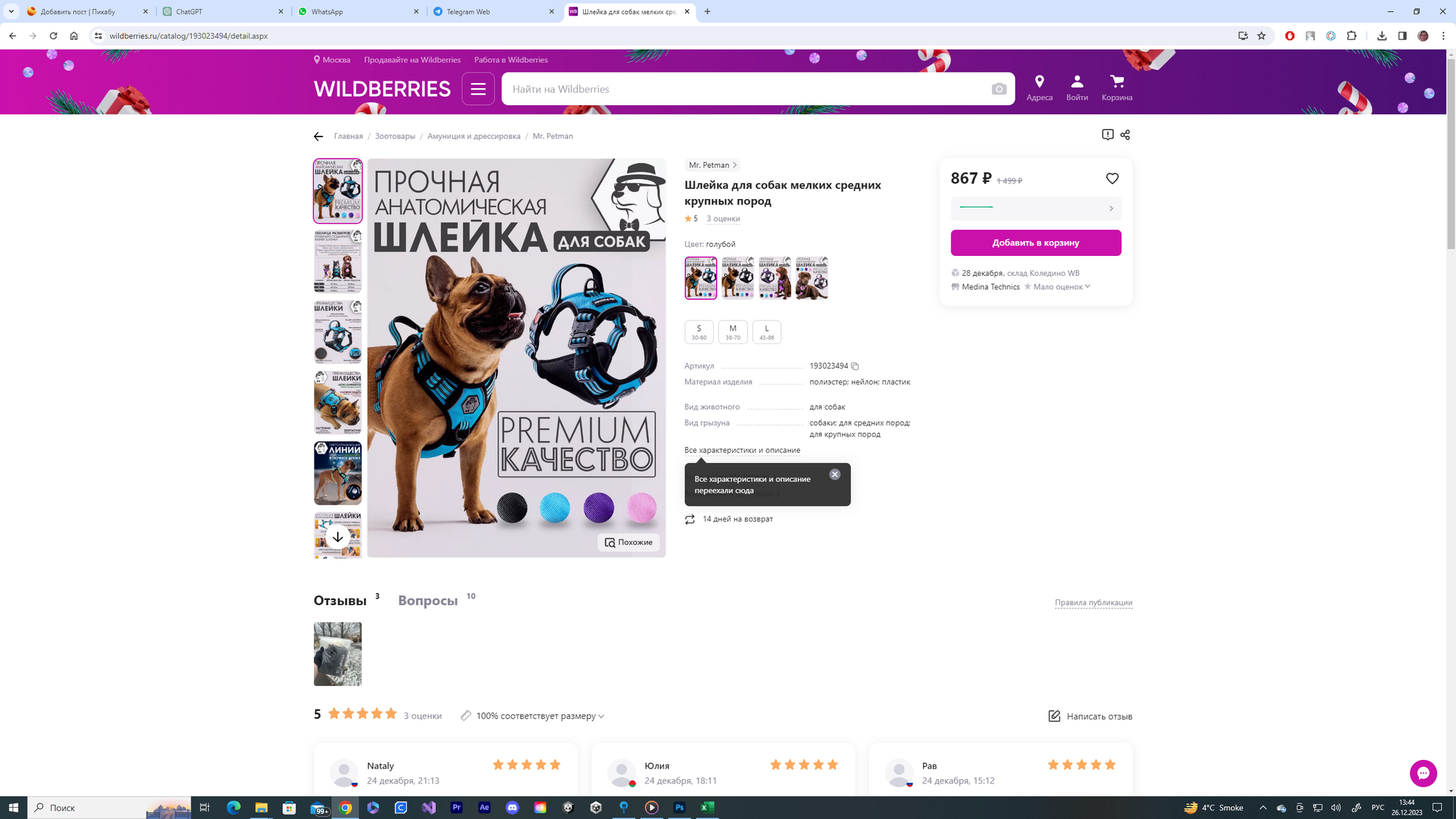Viewport: 1456px width, 819px height.
Task: Switch to the Отзывы tab
Action: point(340,601)
